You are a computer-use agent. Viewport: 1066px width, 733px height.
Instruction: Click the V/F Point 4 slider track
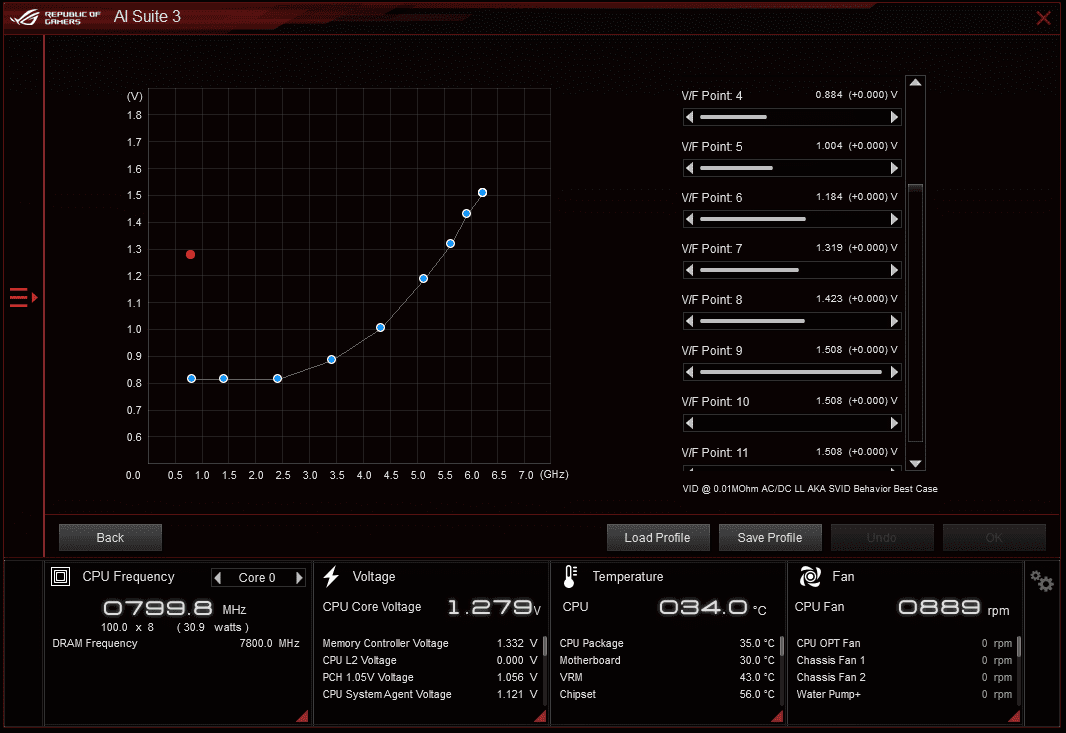click(792, 117)
